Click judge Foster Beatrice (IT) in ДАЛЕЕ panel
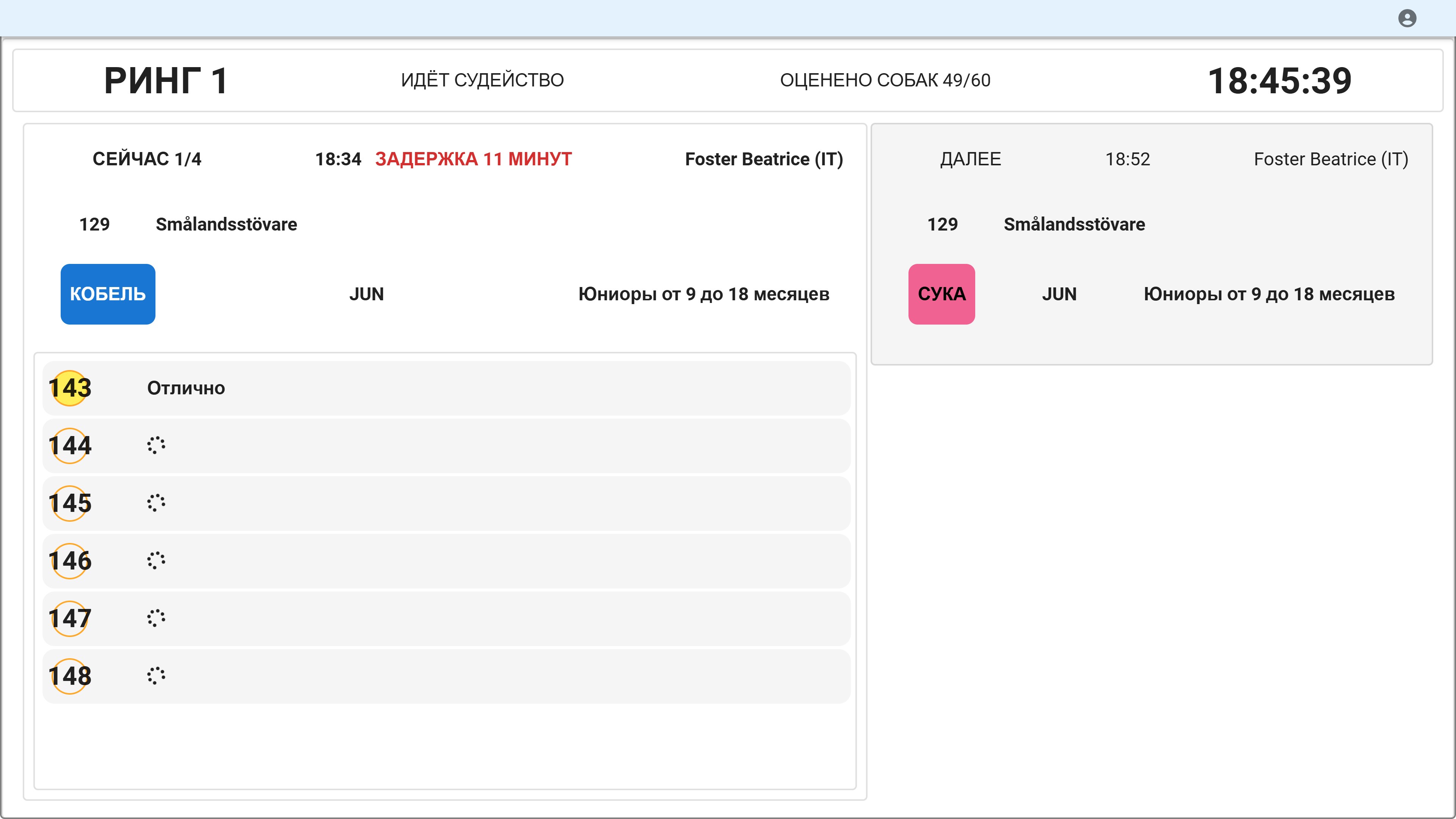 [1331, 159]
